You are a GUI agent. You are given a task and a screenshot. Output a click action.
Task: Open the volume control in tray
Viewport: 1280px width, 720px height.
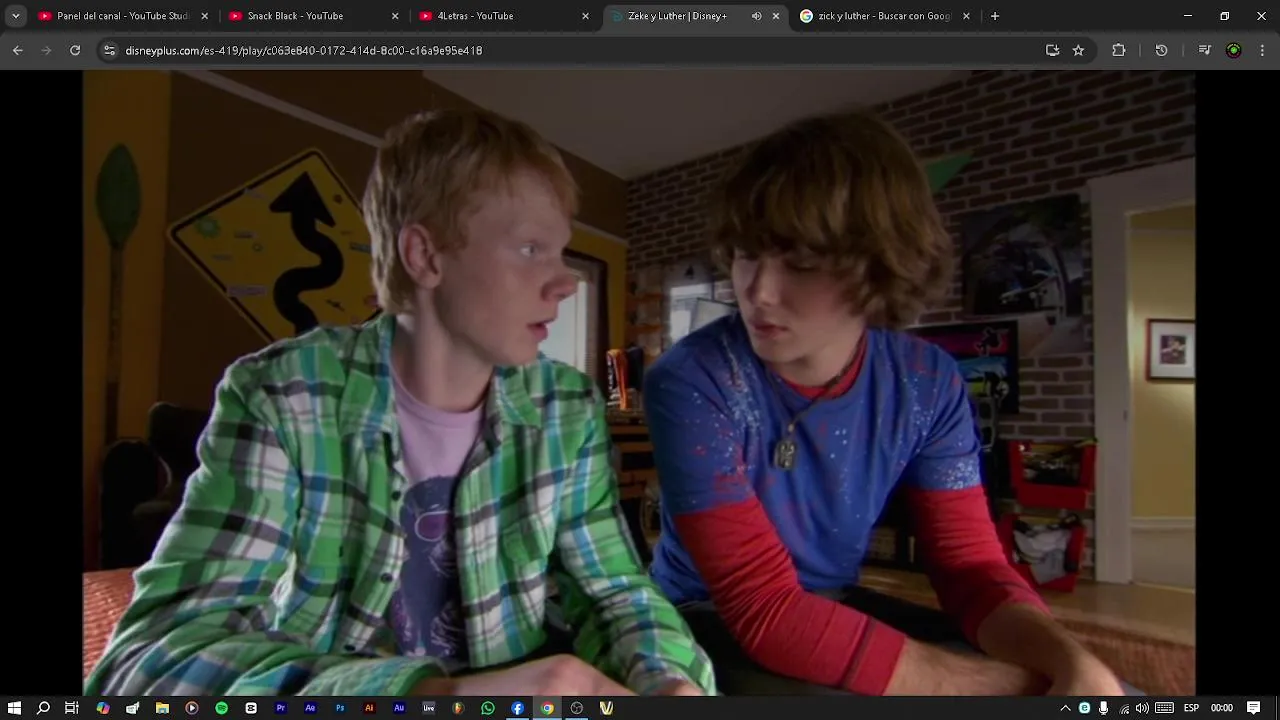pos(1142,708)
